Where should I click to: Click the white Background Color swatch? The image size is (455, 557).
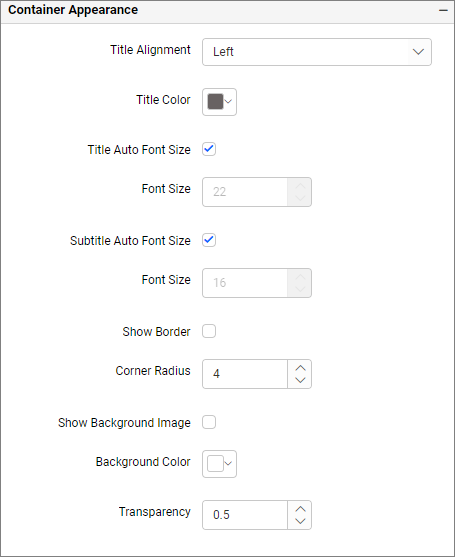click(x=215, y=464)
